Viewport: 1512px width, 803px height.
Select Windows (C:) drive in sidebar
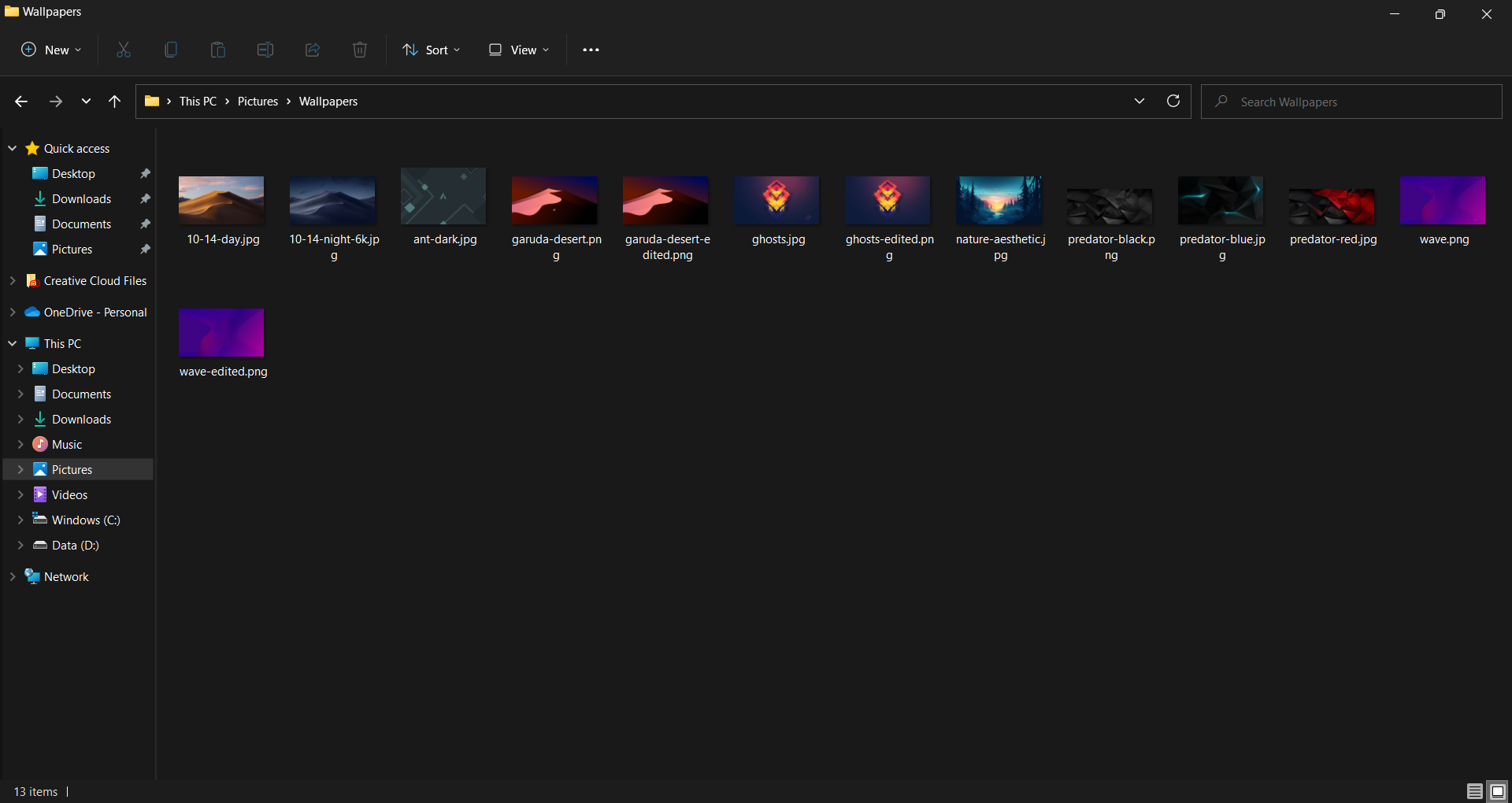coord(85,520)
